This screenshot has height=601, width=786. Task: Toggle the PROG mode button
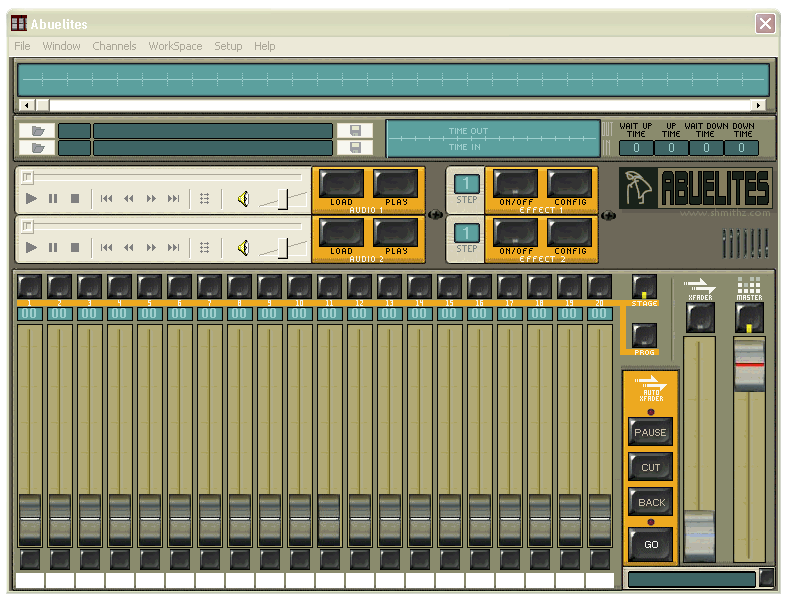point(644,336)
